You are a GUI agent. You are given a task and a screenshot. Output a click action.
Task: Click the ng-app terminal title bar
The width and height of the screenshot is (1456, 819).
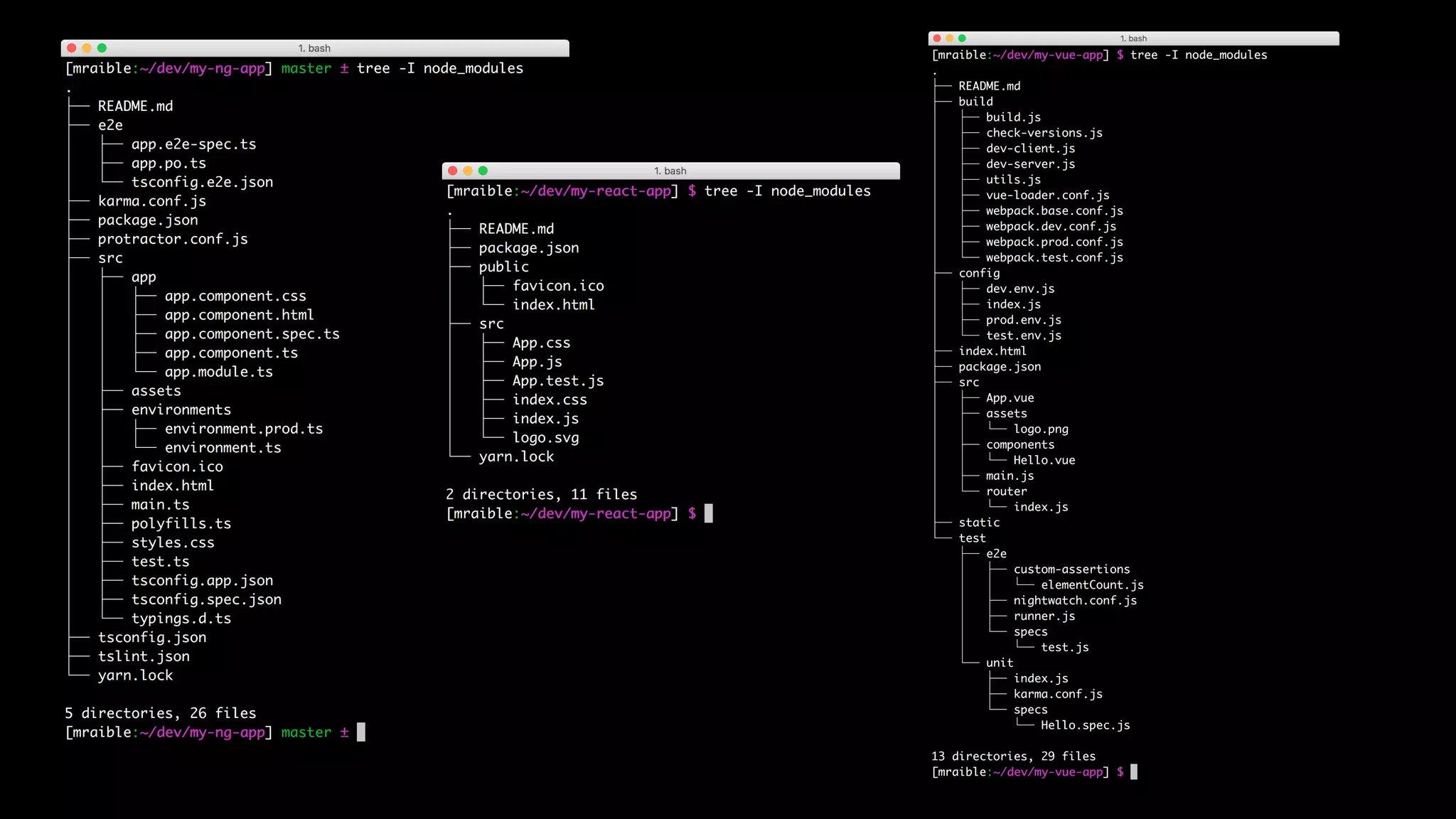click(x=314, y=48)
